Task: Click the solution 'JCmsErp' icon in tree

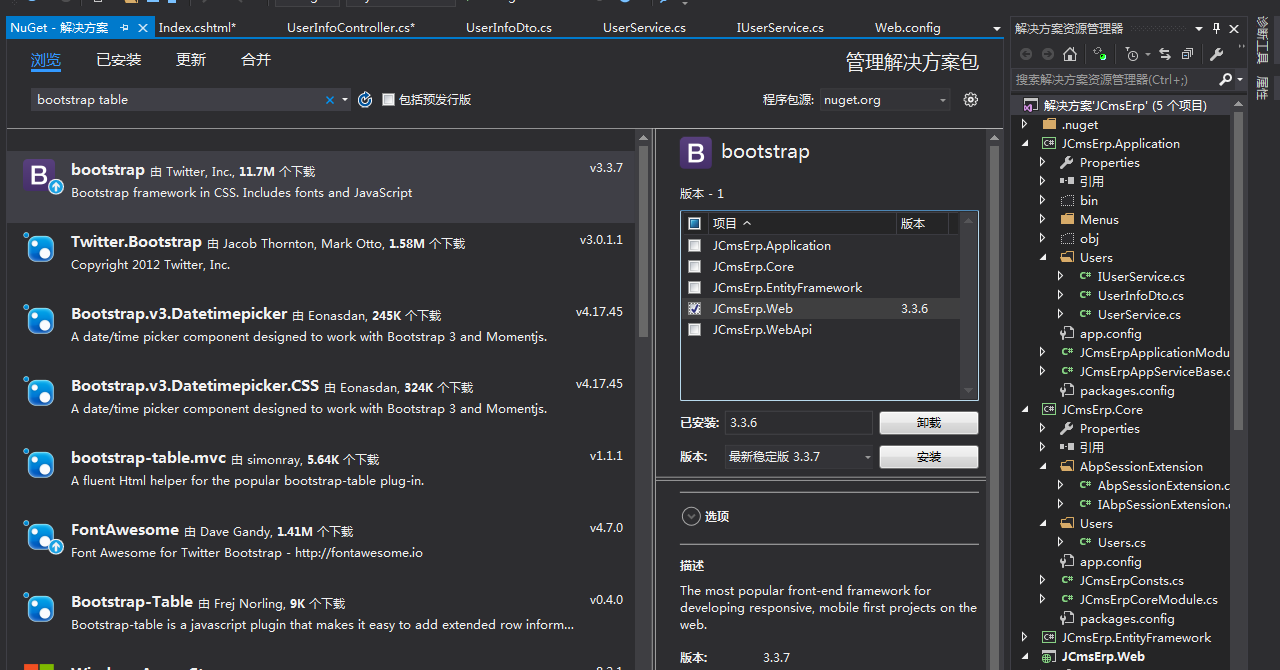Action: click(x=1030, y=105)
